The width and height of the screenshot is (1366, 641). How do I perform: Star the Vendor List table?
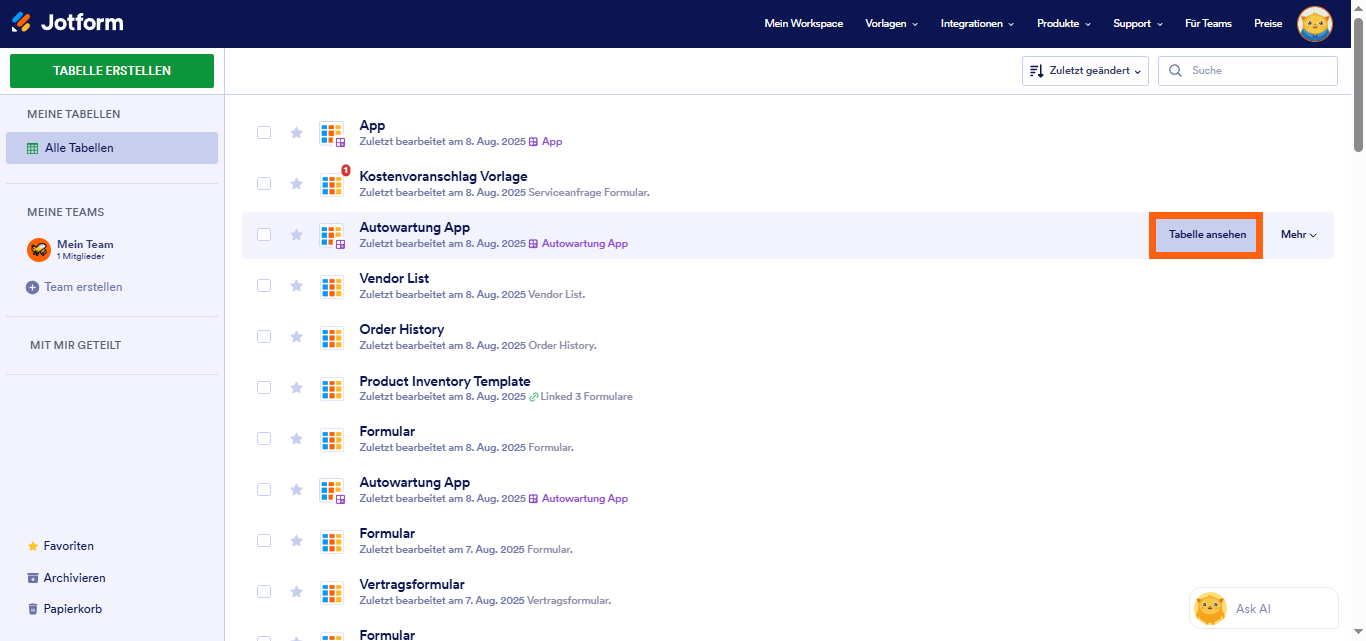pyautogui.click(x=296, y=285)
